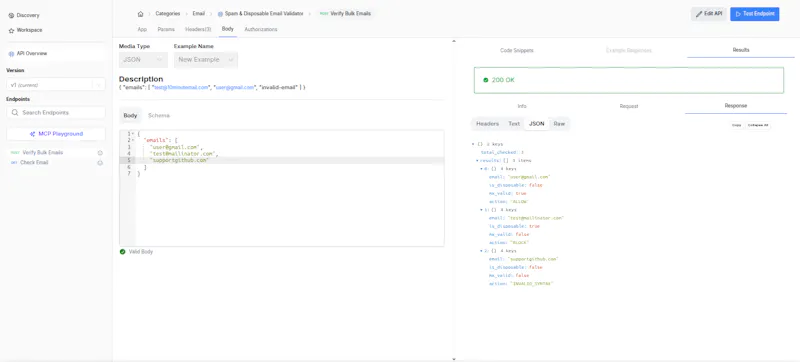Switch to the Schema sub-tab
This screenshot has width=800, height=362.
pos(159,116)
